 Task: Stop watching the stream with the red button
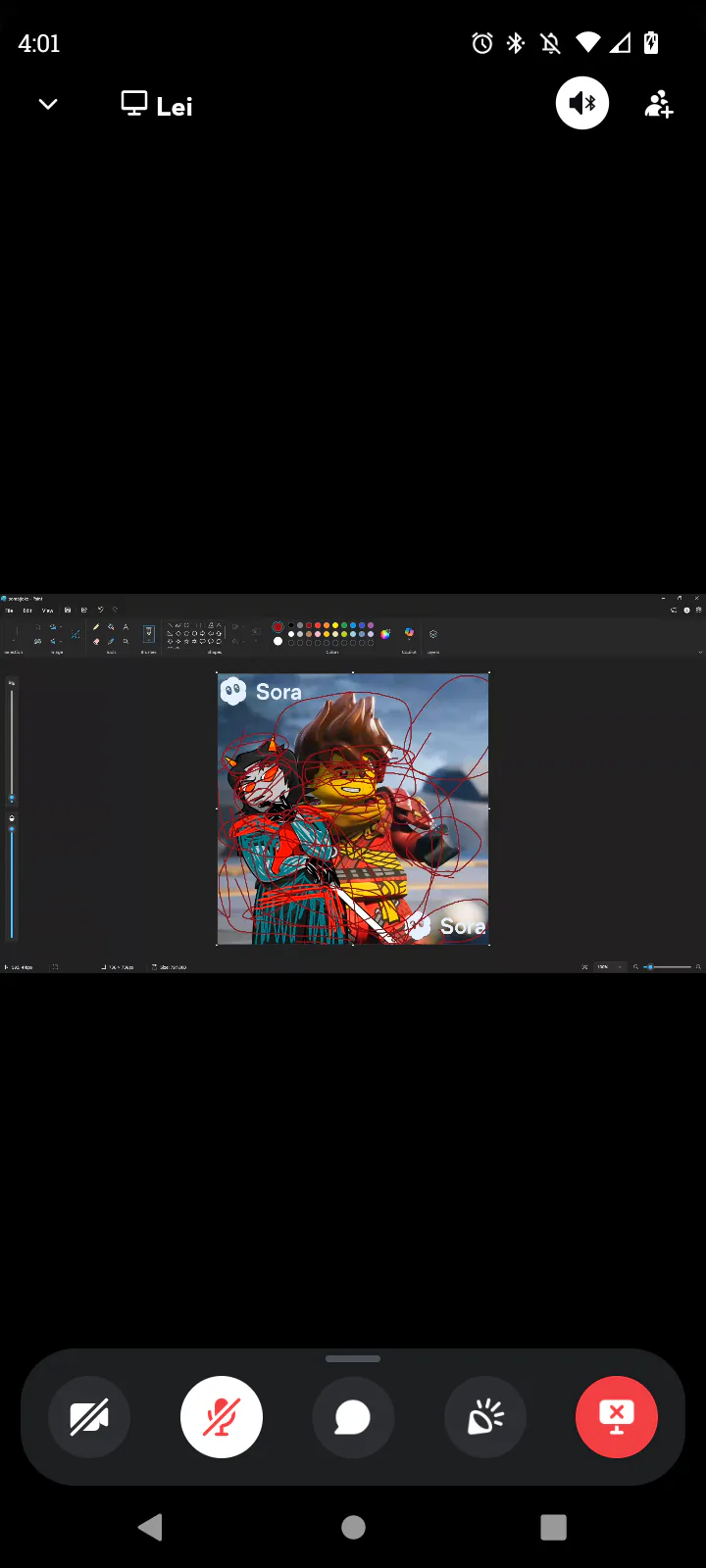coord(617,1417)
